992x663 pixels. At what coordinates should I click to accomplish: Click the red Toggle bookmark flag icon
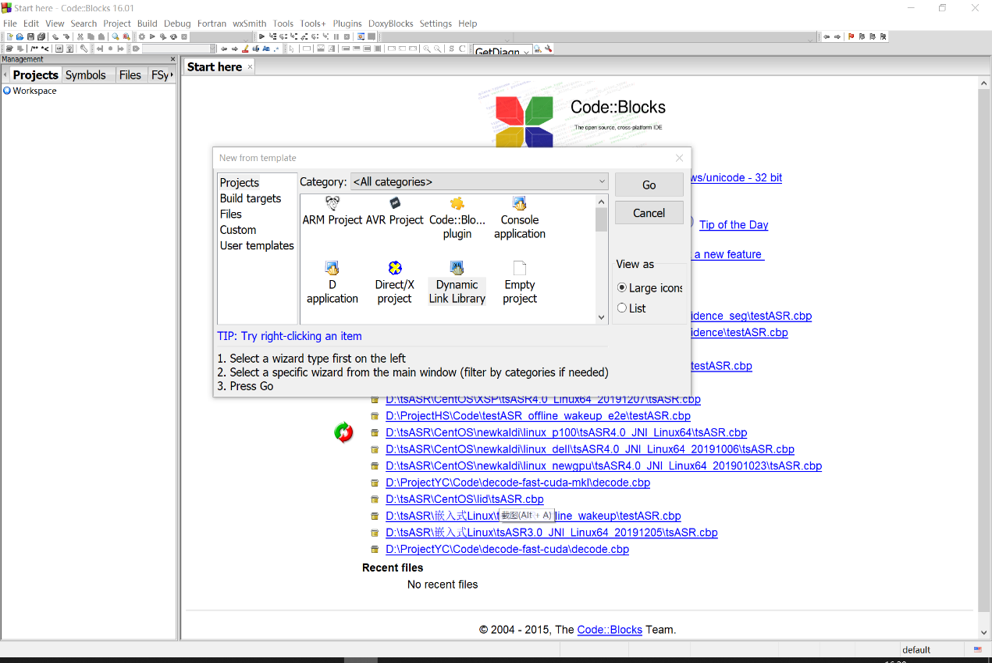[x=851, y=36]
